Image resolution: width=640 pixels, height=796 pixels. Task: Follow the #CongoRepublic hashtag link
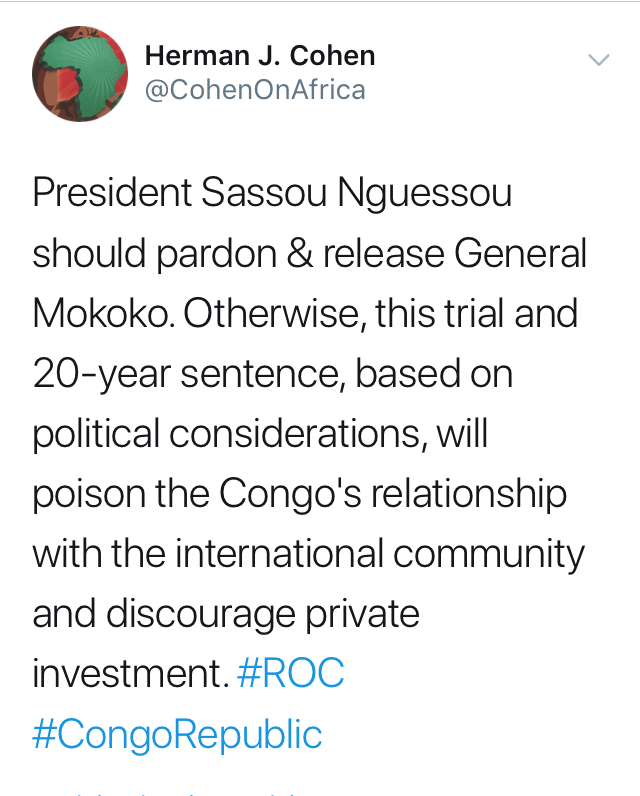[177, 734]
